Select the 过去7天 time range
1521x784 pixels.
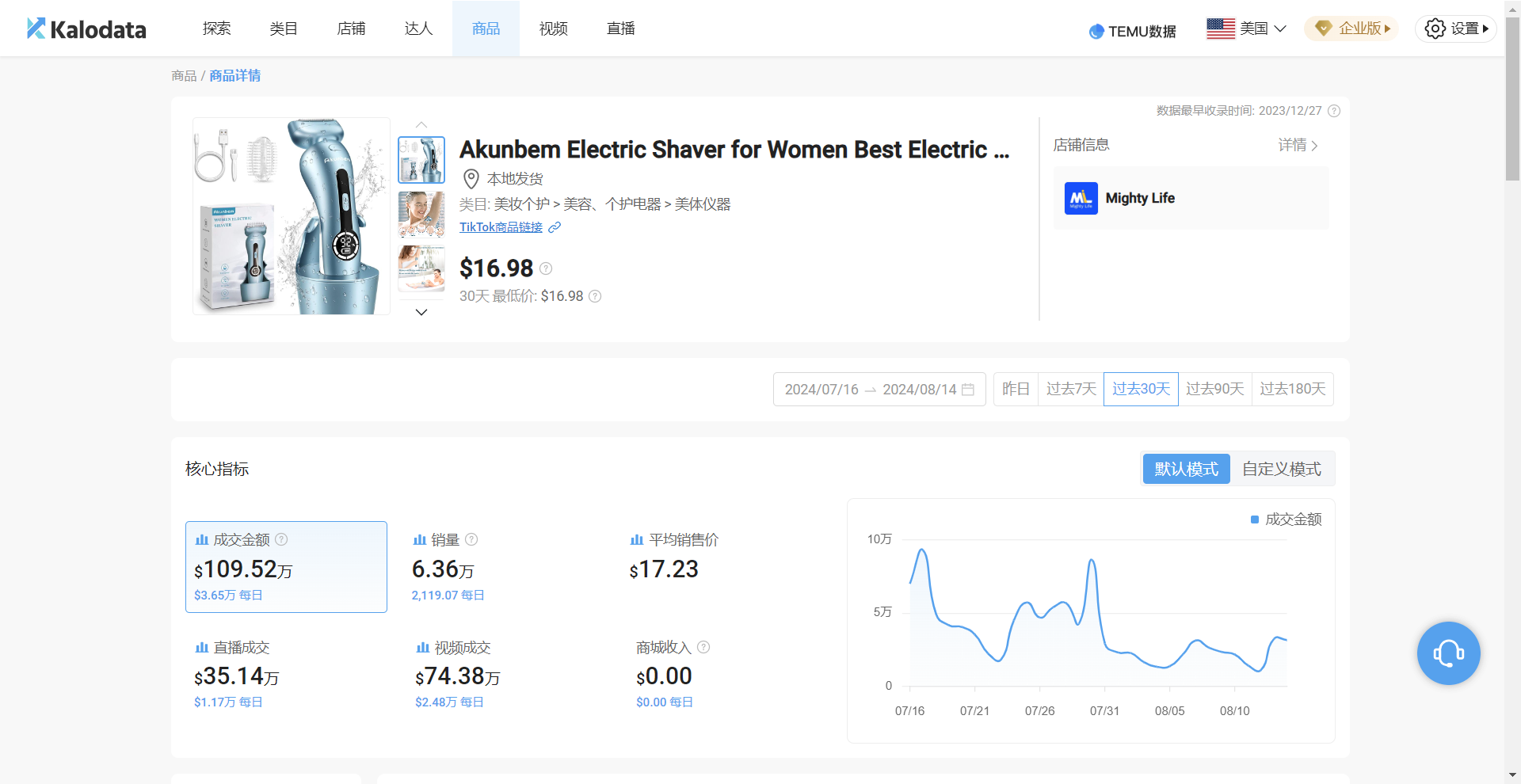pyautogui.click(x=1071, y=389)
